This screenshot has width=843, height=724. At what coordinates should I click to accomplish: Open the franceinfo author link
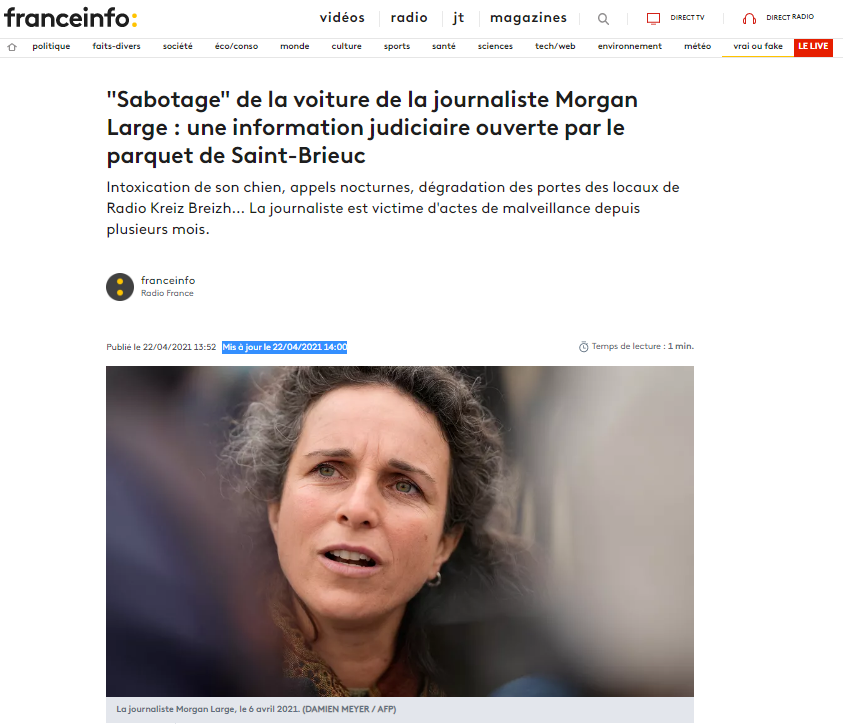pos(168,280)
